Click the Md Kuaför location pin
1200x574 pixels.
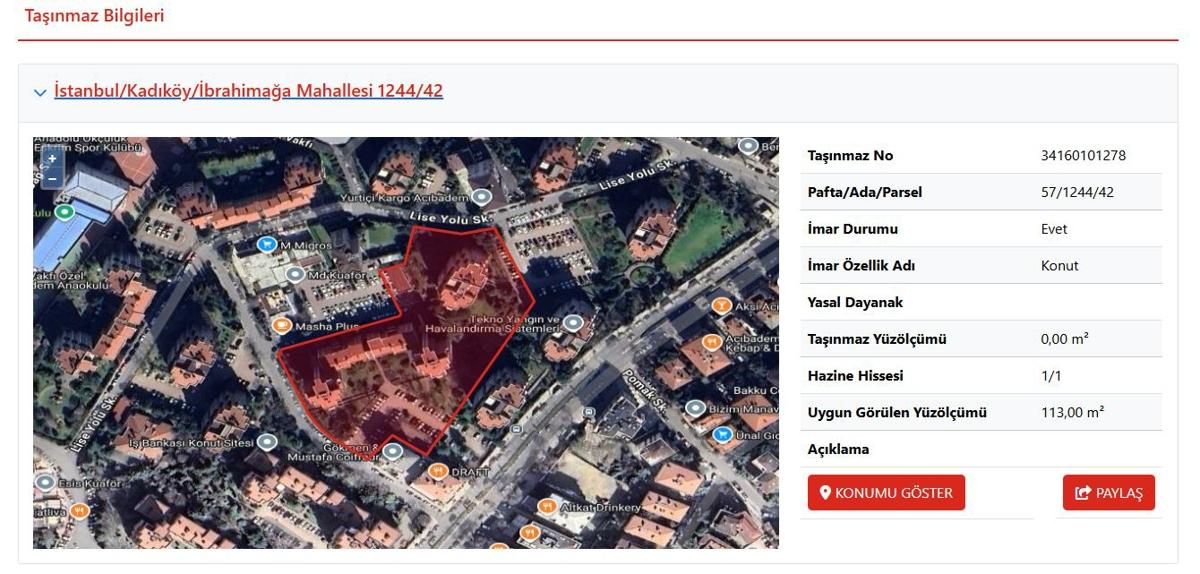tap(295, 274)
